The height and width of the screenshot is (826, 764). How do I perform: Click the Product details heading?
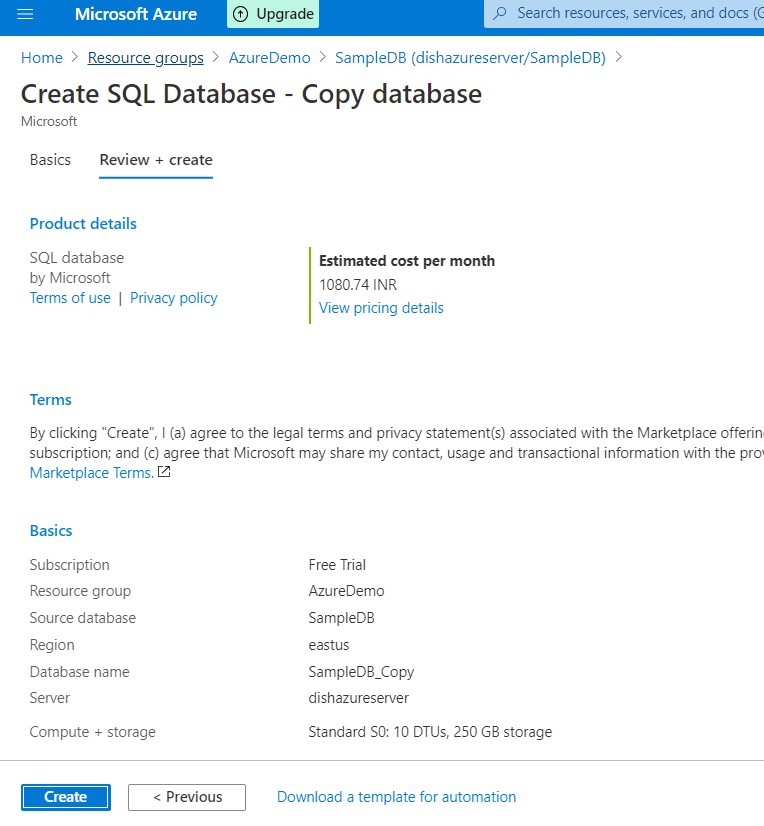[83, 224]
